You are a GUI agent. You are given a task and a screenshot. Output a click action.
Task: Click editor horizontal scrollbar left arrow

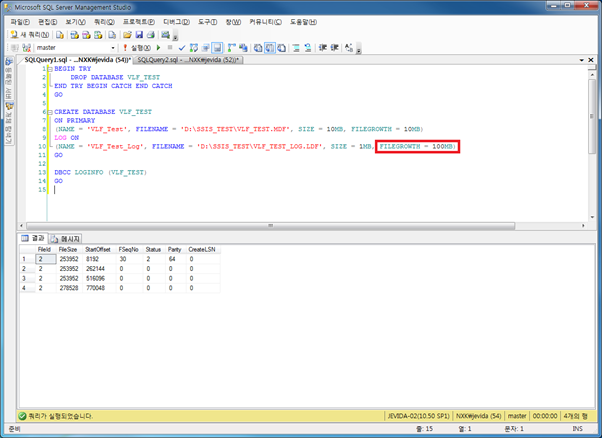pos(22,226)
